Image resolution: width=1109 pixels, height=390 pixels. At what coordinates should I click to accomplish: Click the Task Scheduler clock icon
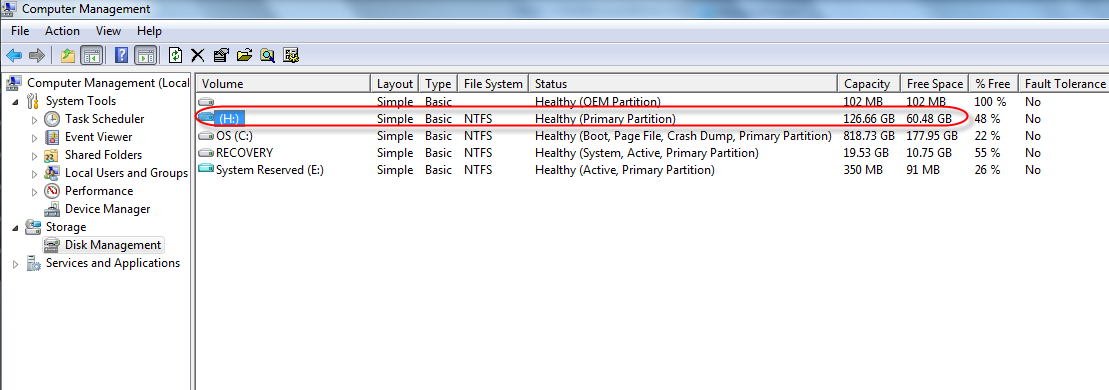[52, 119]
